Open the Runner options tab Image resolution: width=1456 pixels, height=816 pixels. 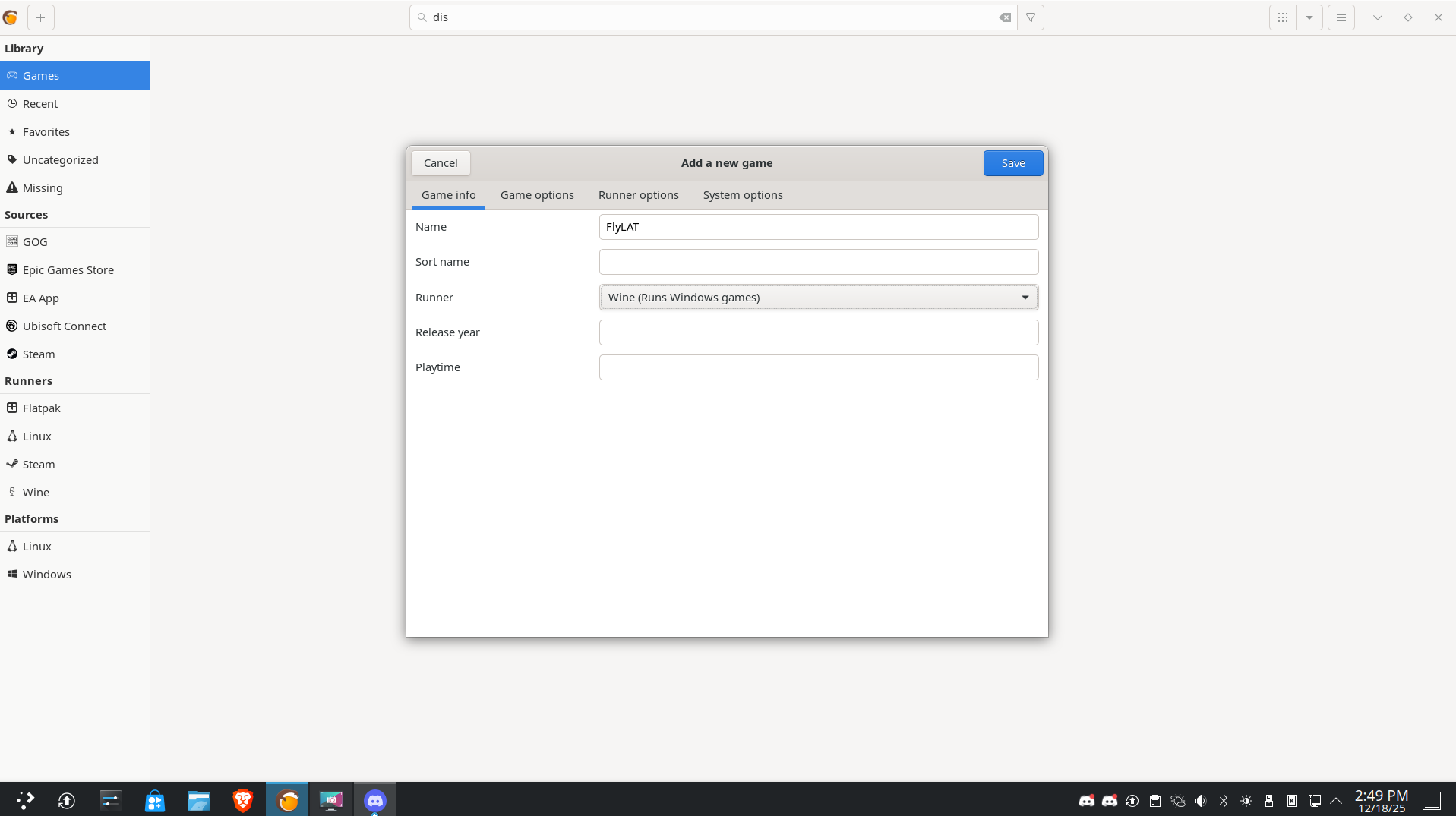(638, 195)
